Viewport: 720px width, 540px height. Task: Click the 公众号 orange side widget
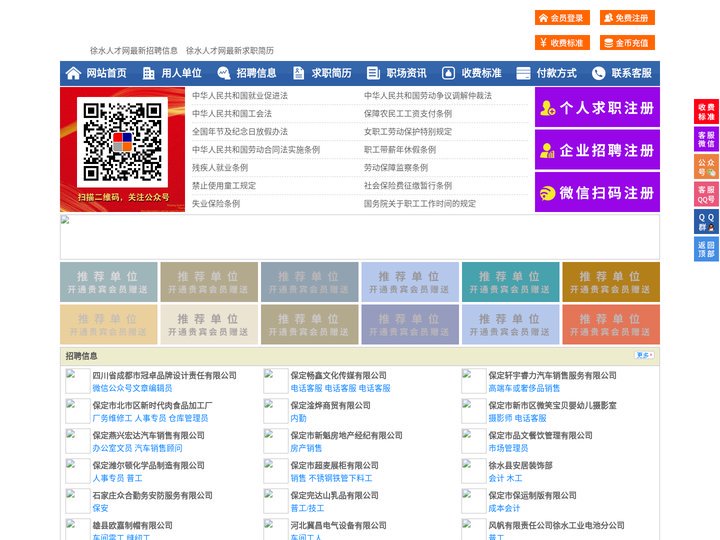[706, 167]
